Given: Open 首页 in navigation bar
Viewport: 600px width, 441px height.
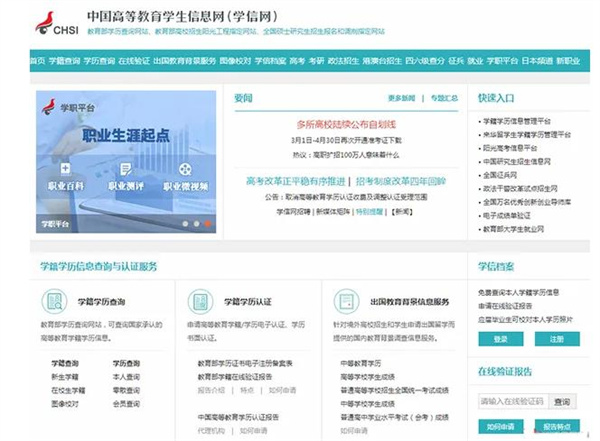Looking at the screenshot, I should point(38,61).
